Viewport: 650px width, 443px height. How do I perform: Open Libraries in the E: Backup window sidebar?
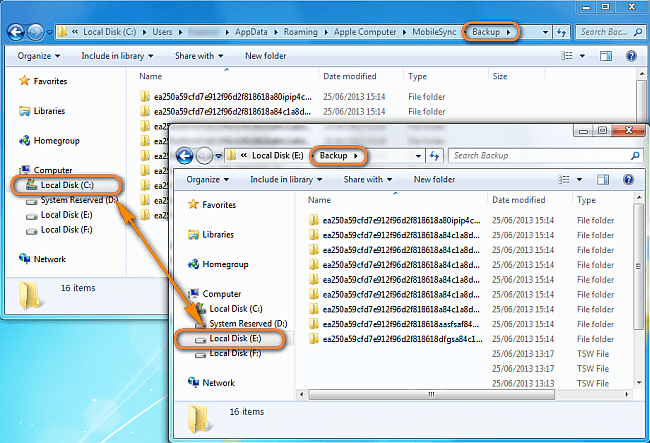tap(211, 235)
